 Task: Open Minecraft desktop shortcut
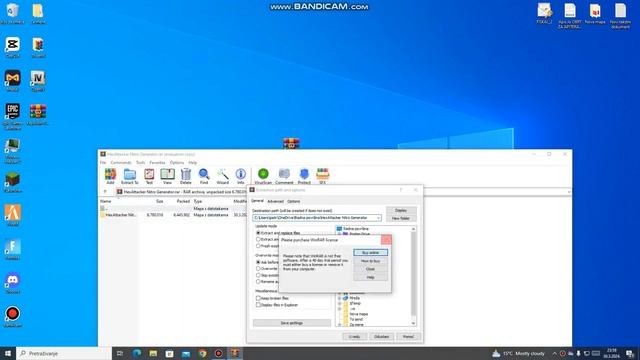click(13, 182)
